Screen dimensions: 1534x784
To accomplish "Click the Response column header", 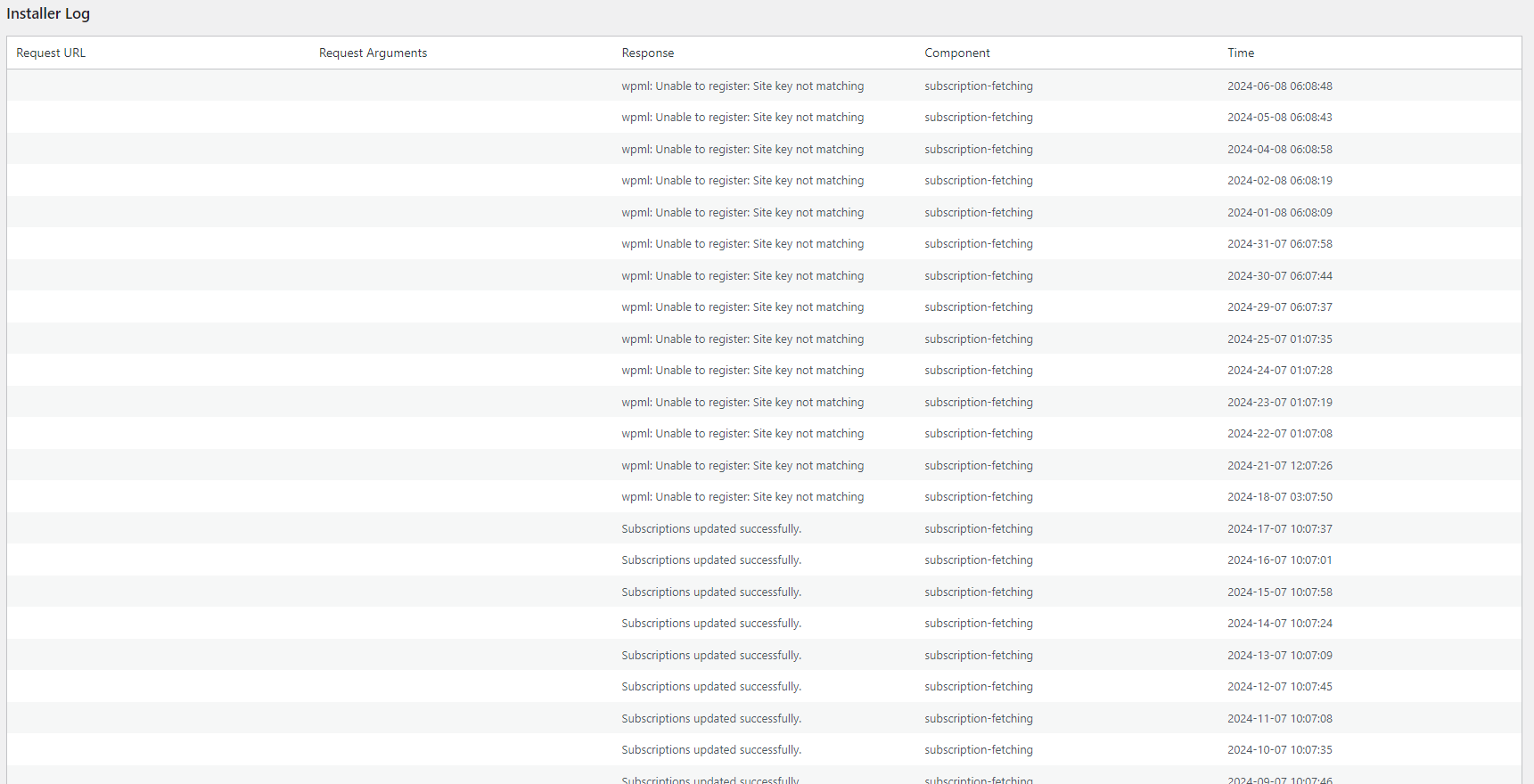I will click(647, 53).
